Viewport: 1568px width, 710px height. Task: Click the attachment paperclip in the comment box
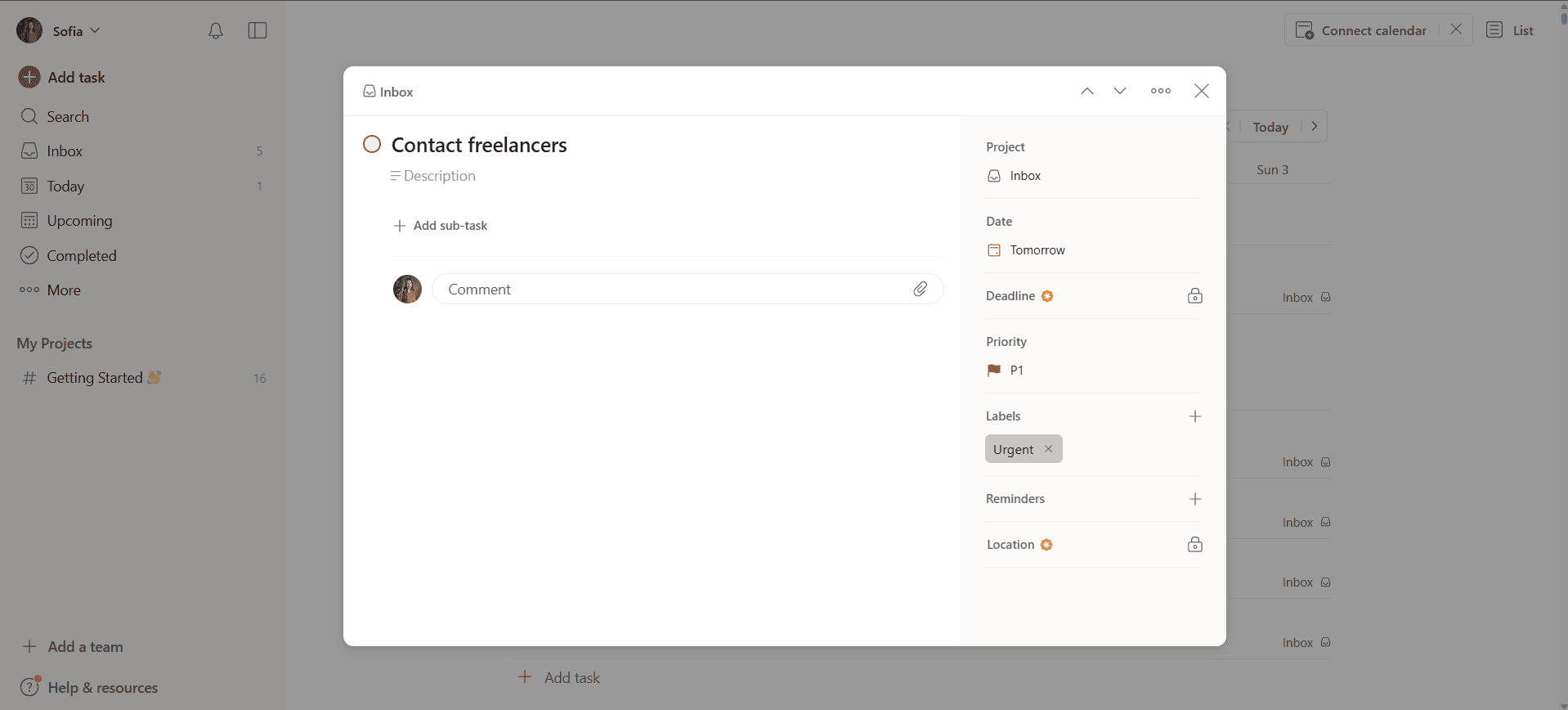pos(921,289)
